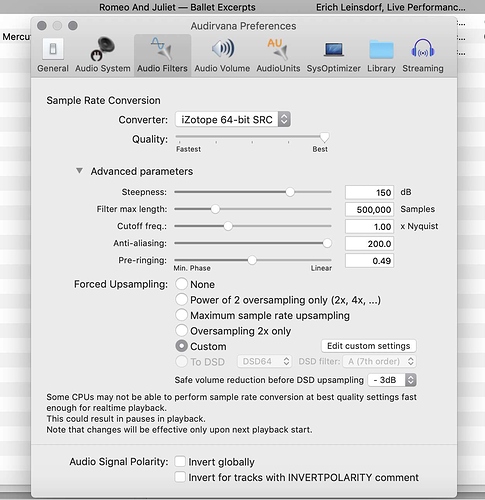Switch to the Audio System tab label
Viewport: 485px width, 500px height.
click(x=103, y=68)
